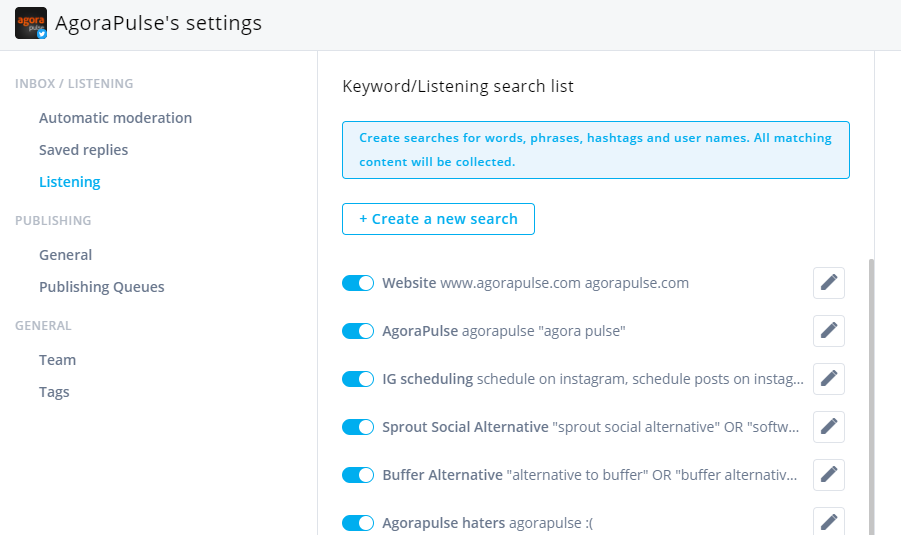The width and height of the screenshot is (901, 535).
Task: Disable the Buffer Alternative search toggle
Action: tap(358, 475)
